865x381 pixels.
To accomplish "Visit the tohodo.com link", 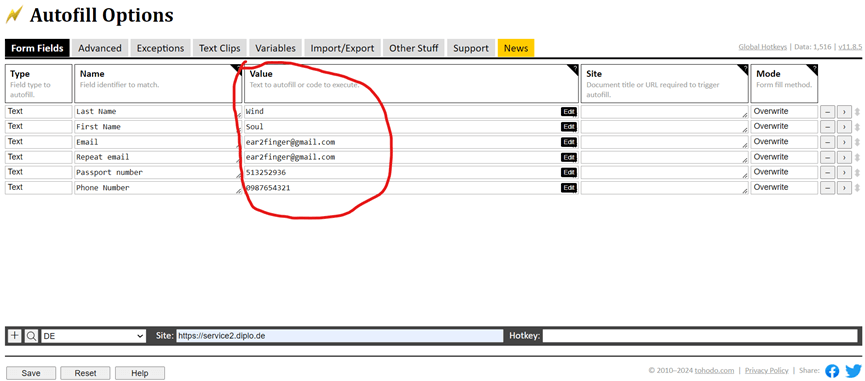I will click(714, 371).
